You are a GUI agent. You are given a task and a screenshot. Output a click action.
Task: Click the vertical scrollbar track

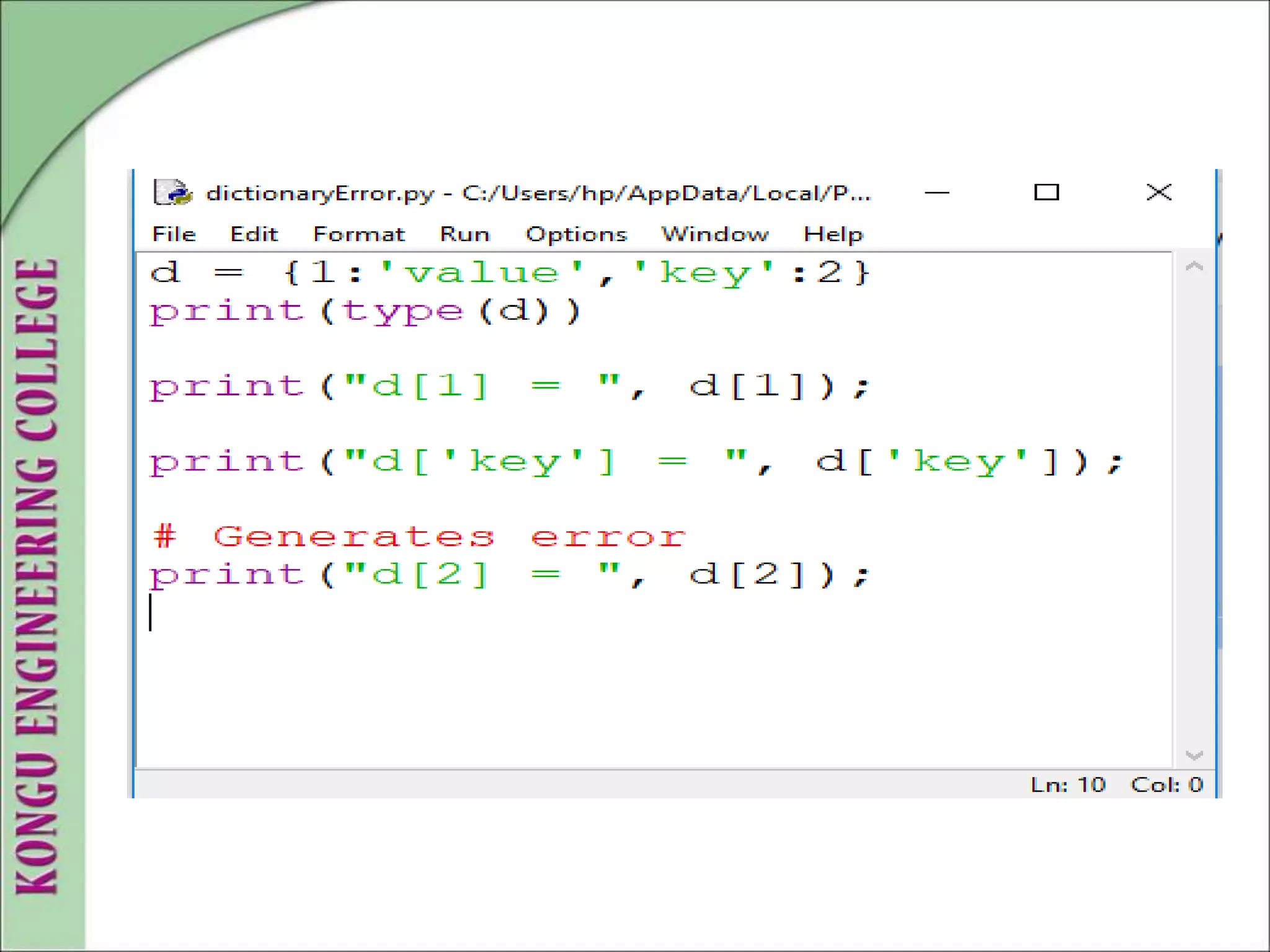(1194, 508)
